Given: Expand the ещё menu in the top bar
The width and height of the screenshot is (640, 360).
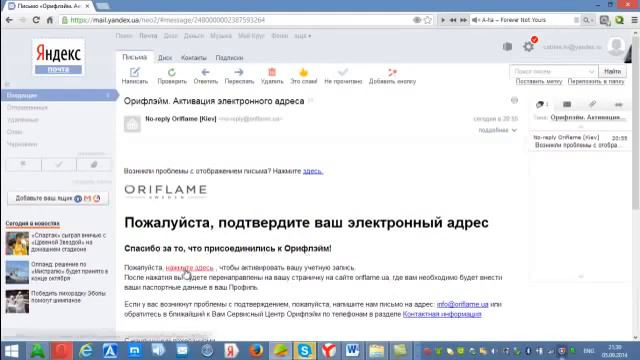Looking at the screenshot, I should (x=302, y=36).
